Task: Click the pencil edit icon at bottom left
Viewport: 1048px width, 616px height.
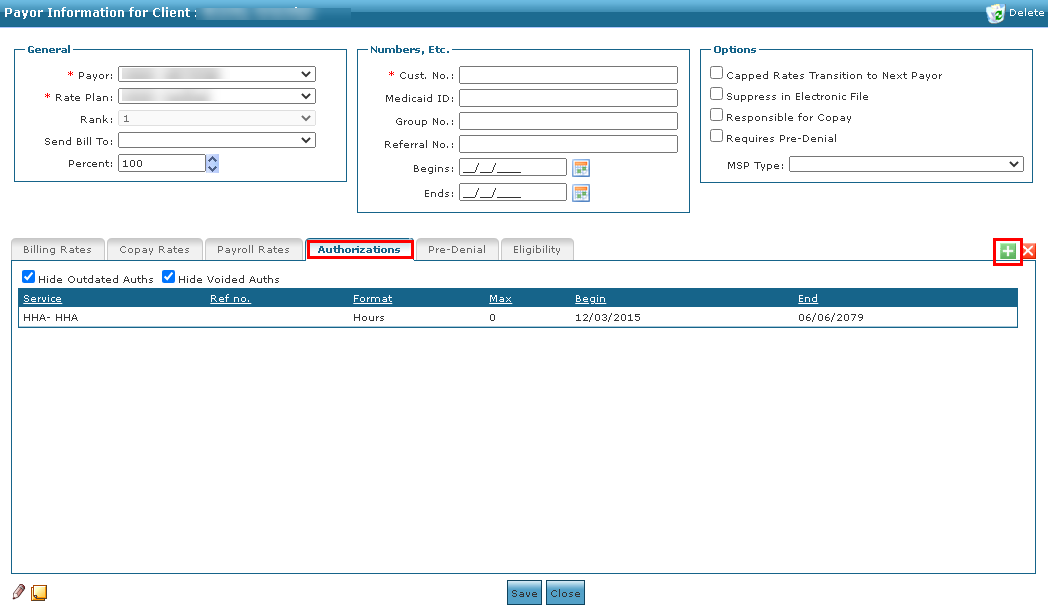Action: pyautogui.click(x=19, y=593)
